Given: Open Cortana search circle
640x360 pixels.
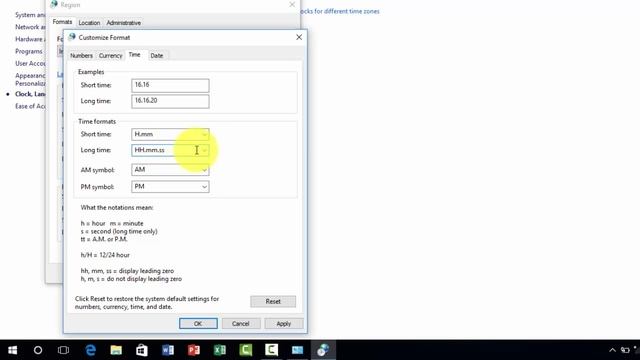Looking at the screenshot, I should point(38,350).
